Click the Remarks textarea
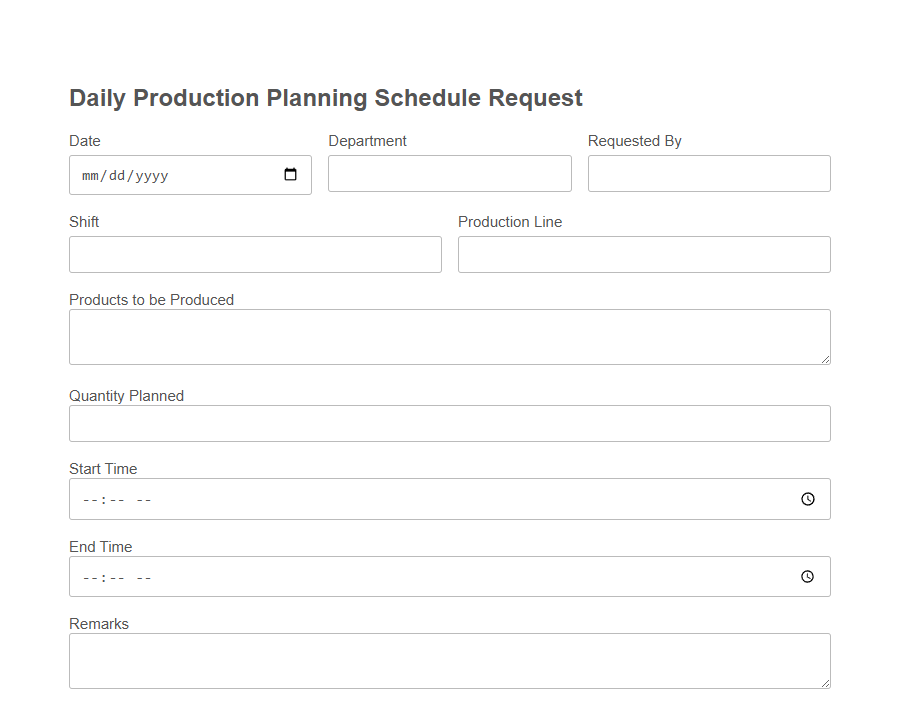Screen dimensions: 900x717 (449, 659)
